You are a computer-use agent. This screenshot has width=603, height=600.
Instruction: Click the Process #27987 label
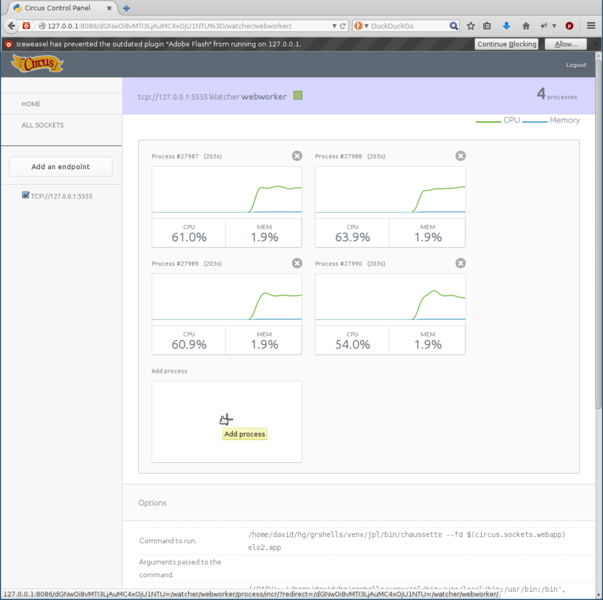pyautogui.click(x=175, y=156)
